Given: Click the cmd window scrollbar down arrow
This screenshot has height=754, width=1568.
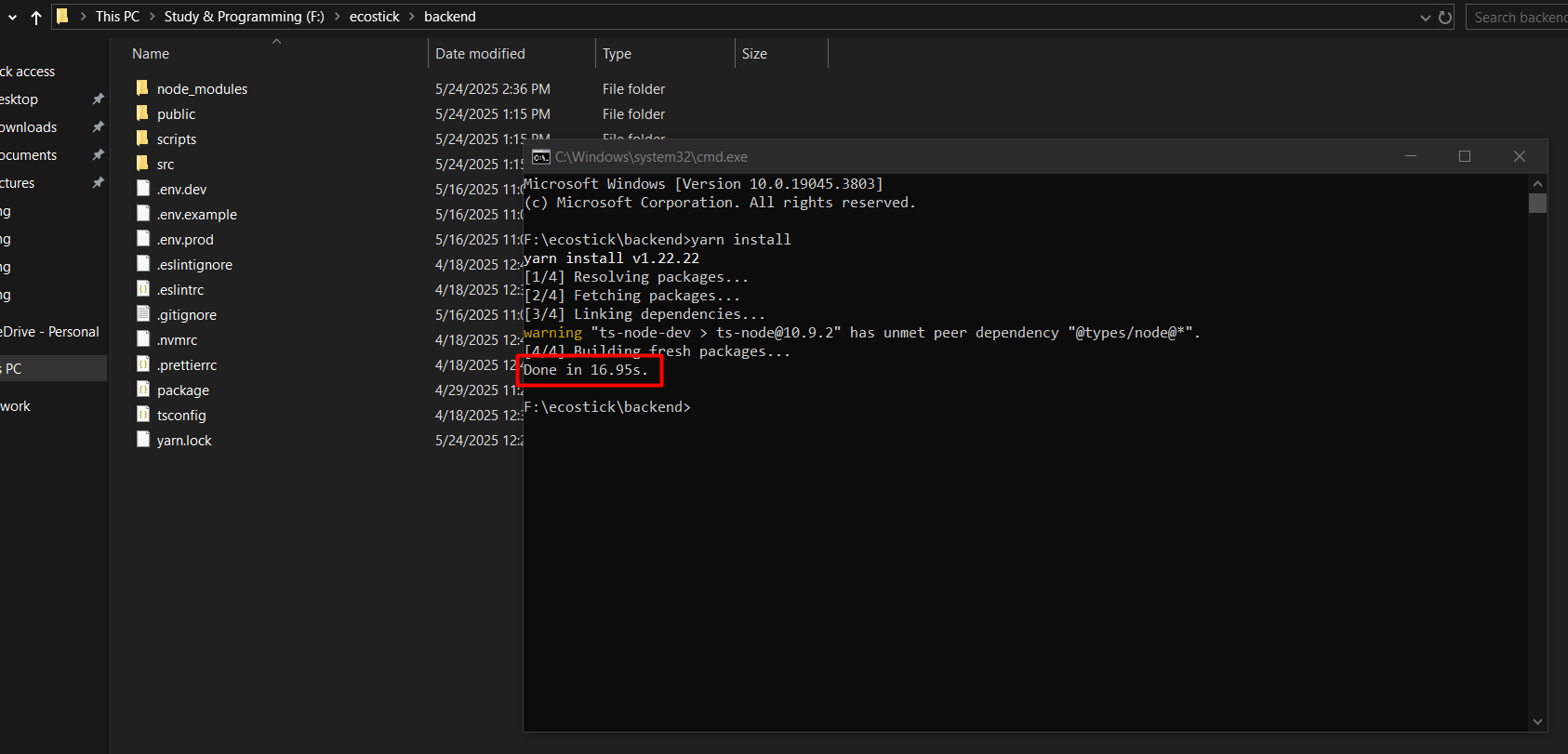Looking at the screenshot, I should click(x=1537, y=721).
